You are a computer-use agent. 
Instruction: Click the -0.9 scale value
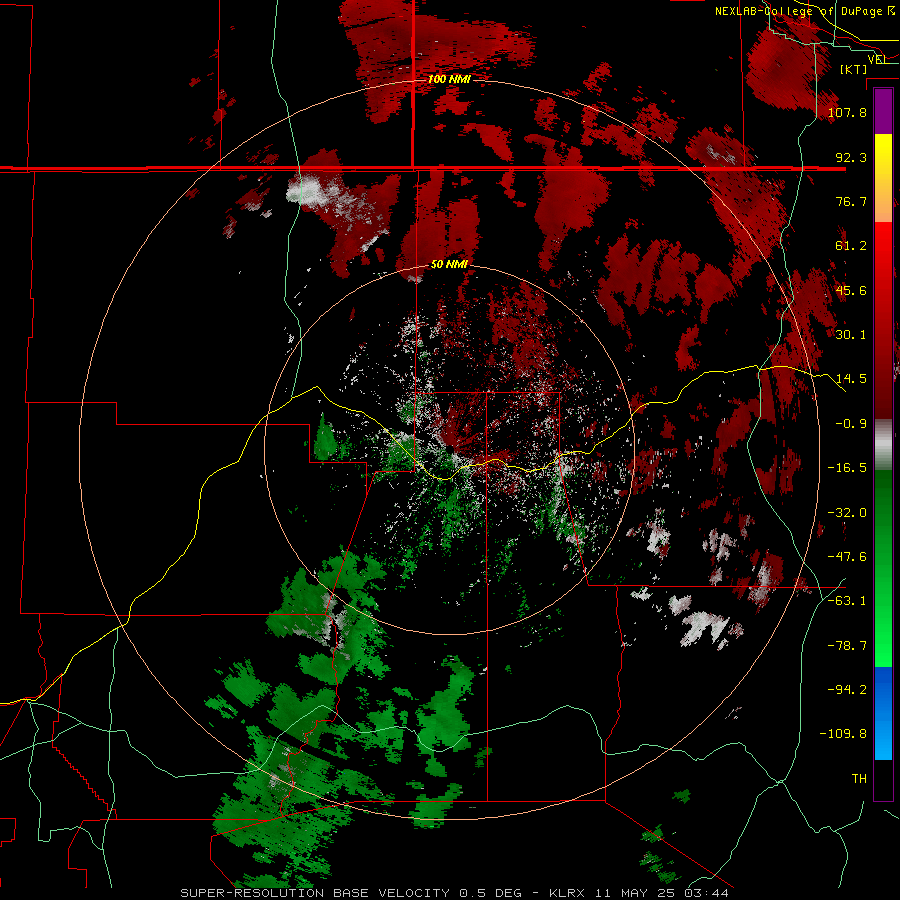tap(851, 424)
